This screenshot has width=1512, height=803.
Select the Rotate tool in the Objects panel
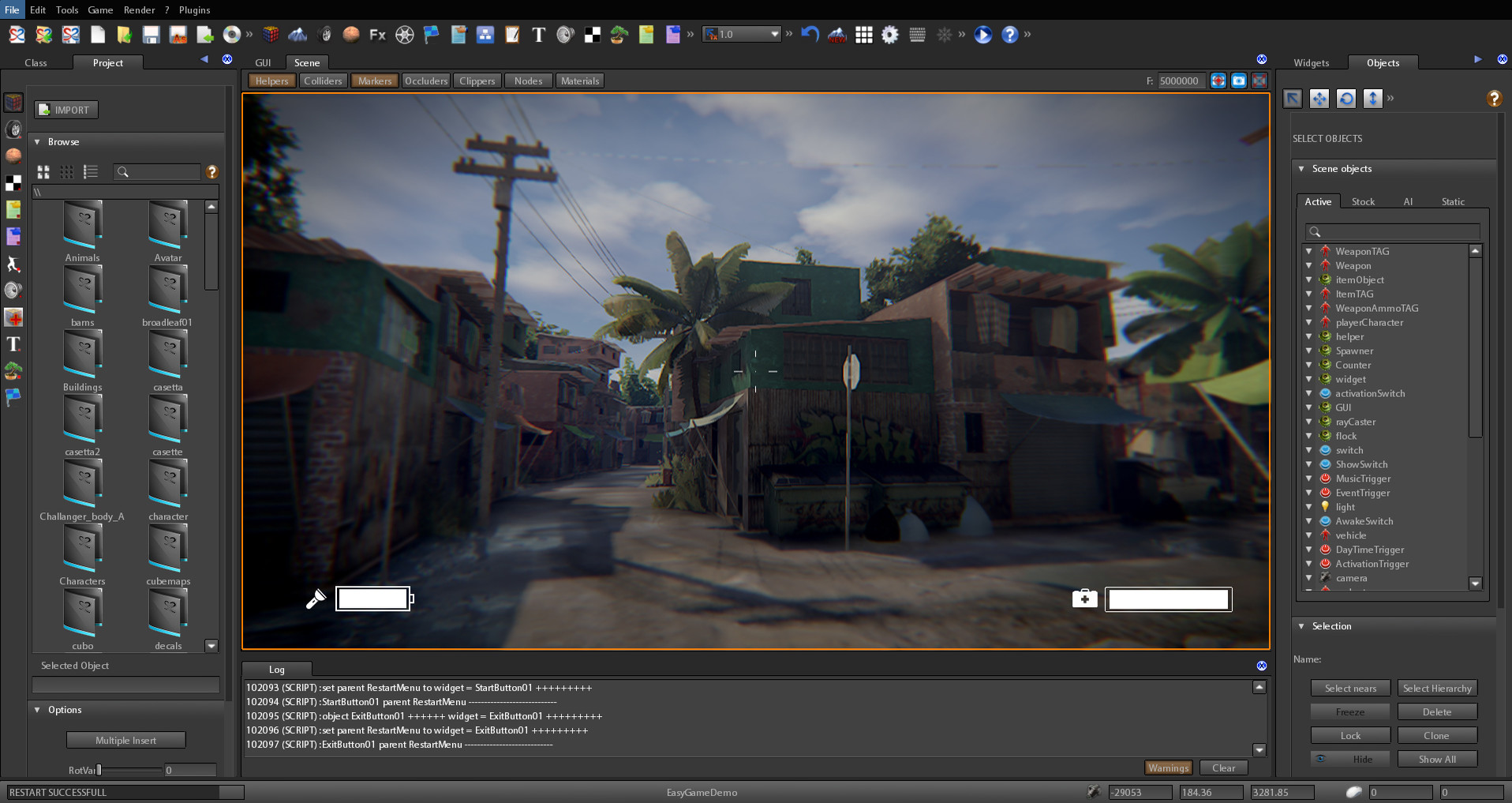point(1346,99)
